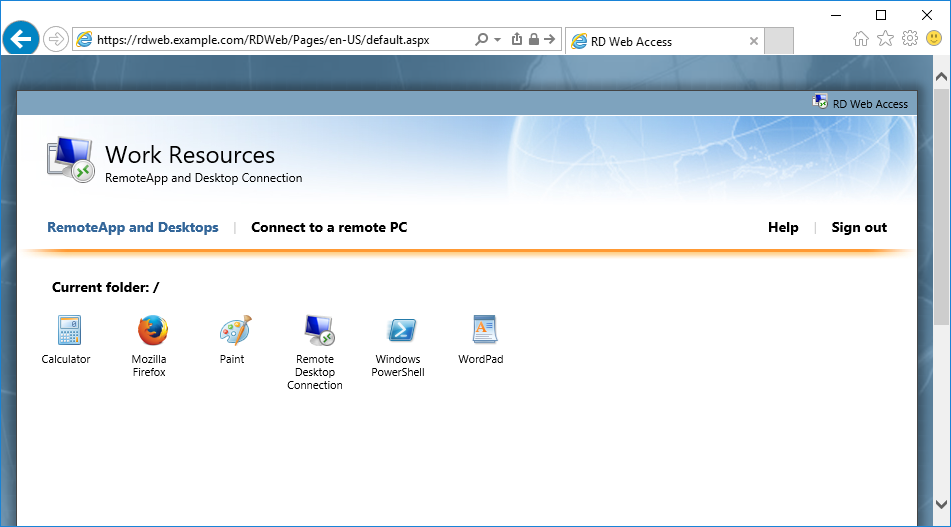
Task: Open a new blank browser tab
Action: click(x=779, y=41)
